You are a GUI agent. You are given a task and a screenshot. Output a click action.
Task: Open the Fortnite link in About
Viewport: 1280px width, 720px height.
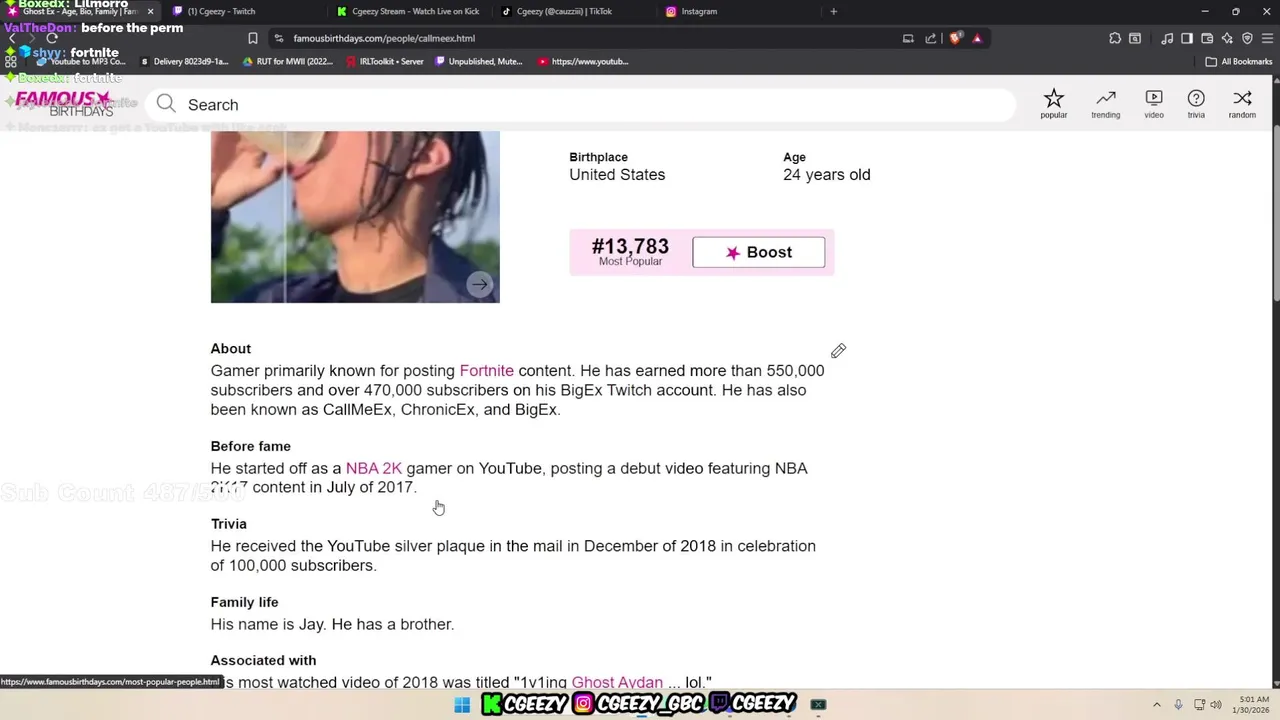tap(486, 371)
